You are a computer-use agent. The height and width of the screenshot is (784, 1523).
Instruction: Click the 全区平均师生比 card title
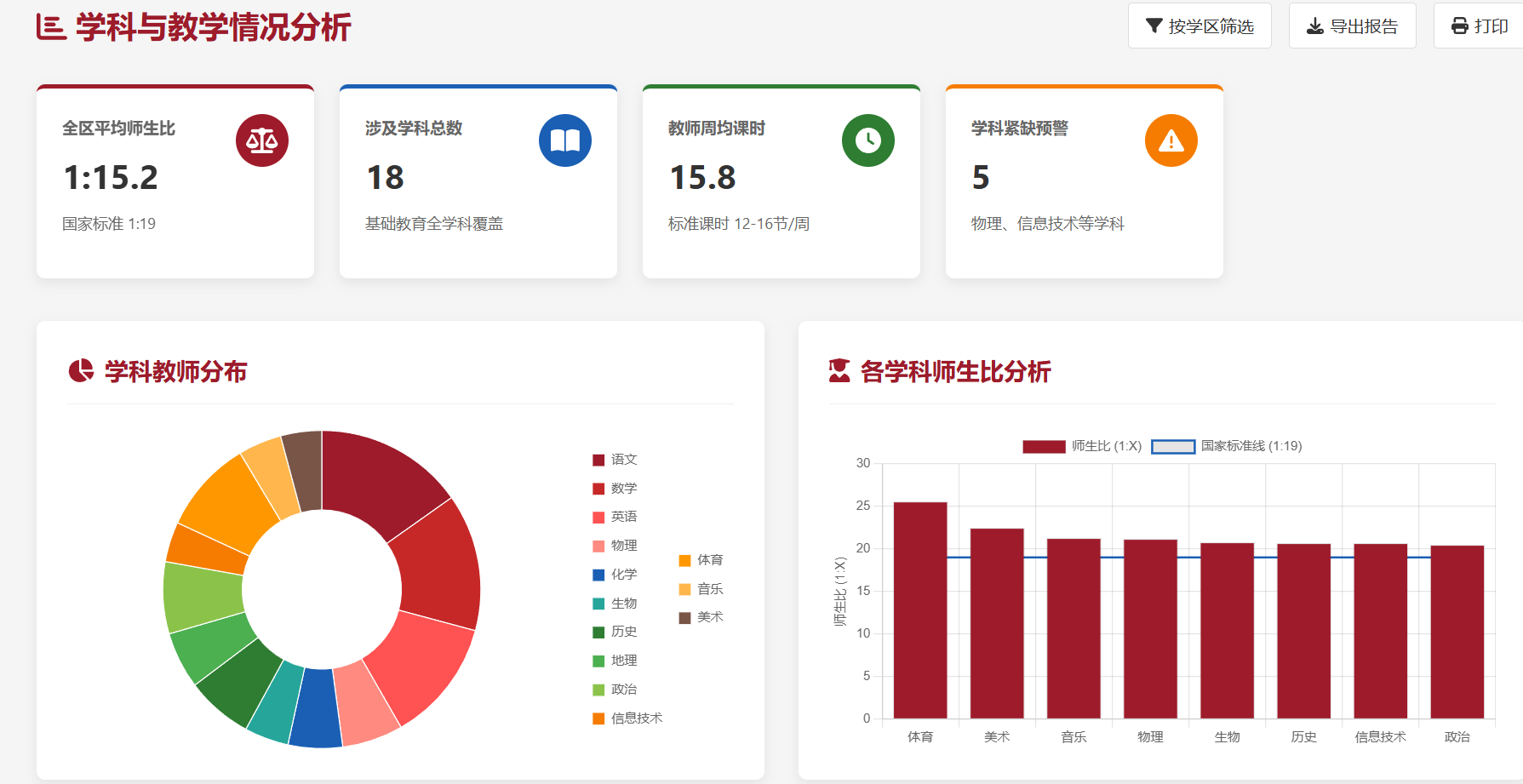tap(119, 129)
